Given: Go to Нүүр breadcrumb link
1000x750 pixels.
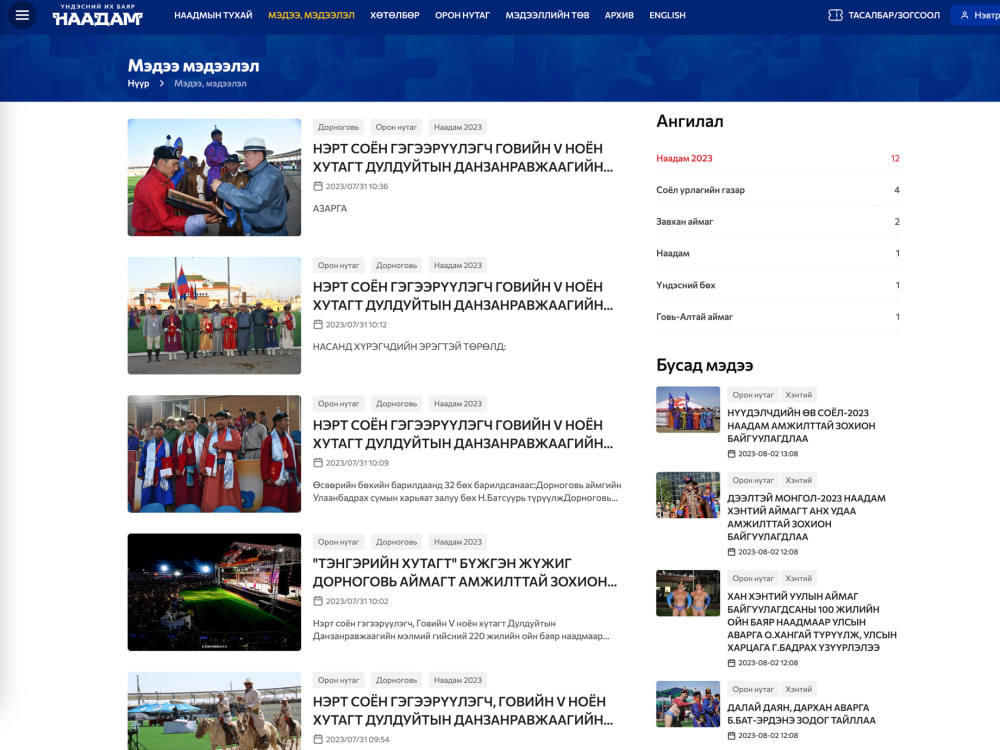Looking at the screenshot, I should pos(138,84).
